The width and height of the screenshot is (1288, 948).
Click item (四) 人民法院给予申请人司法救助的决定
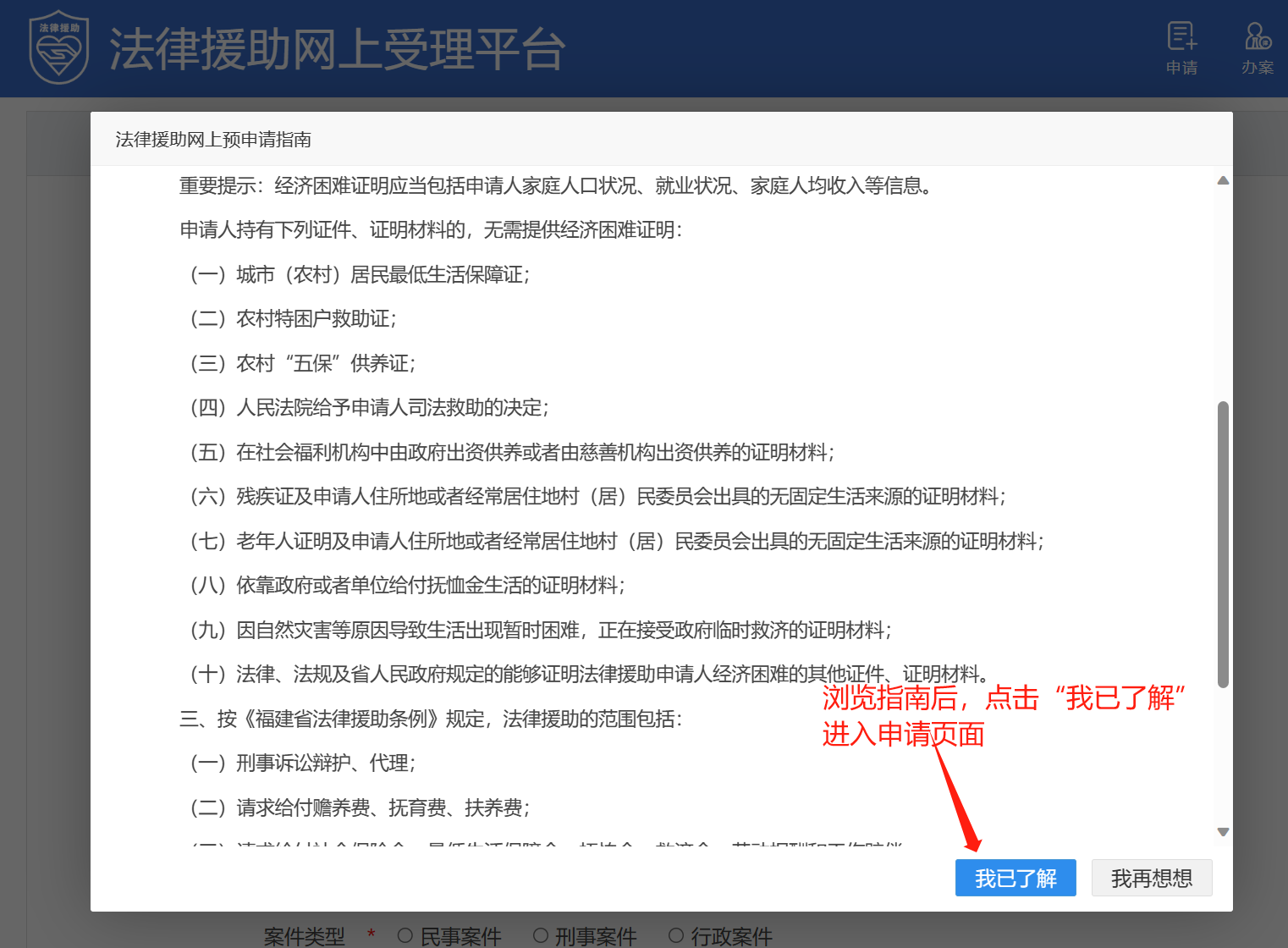click(369, 408)
